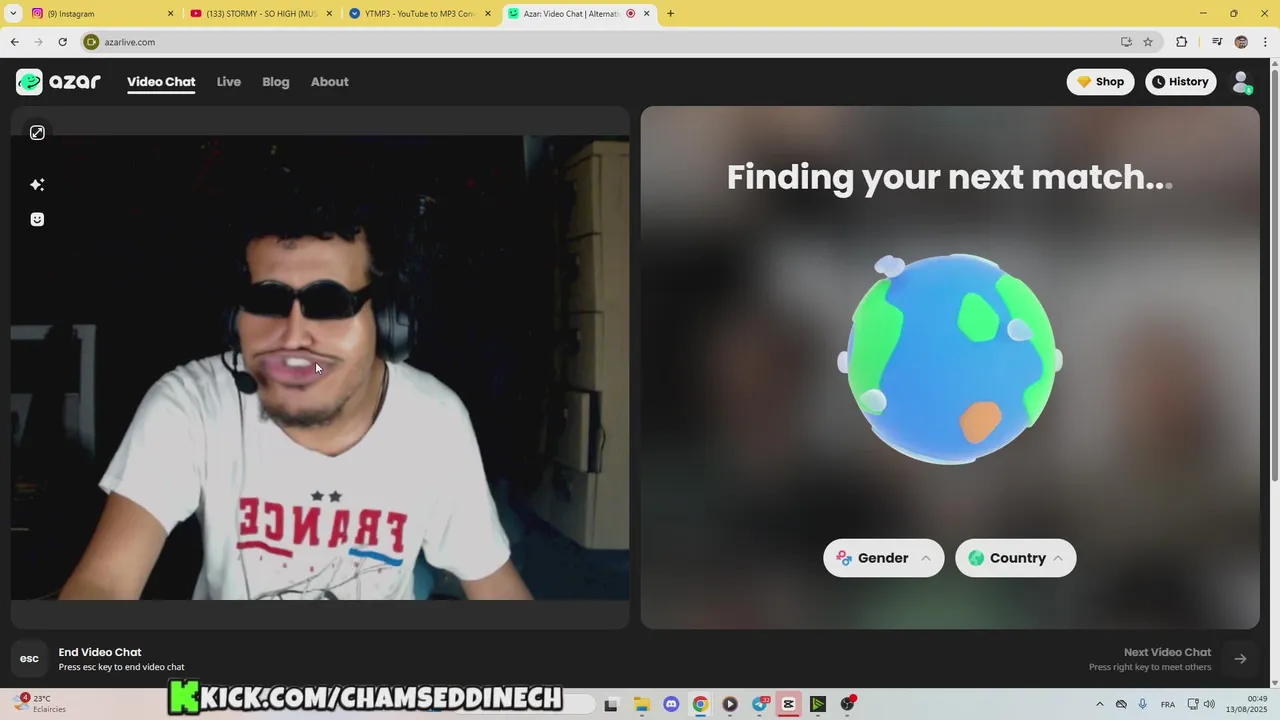Expand the Country filter dropdown
The image size is (1280, 720).
pyautogui.click(x=1015, y=558)
